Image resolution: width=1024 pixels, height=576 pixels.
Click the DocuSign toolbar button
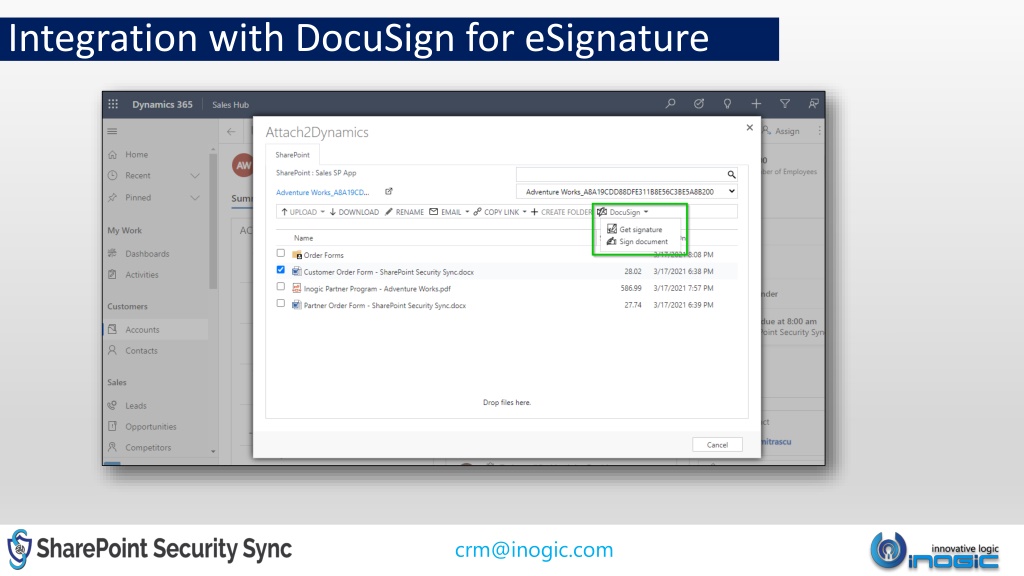coord(622,212)
